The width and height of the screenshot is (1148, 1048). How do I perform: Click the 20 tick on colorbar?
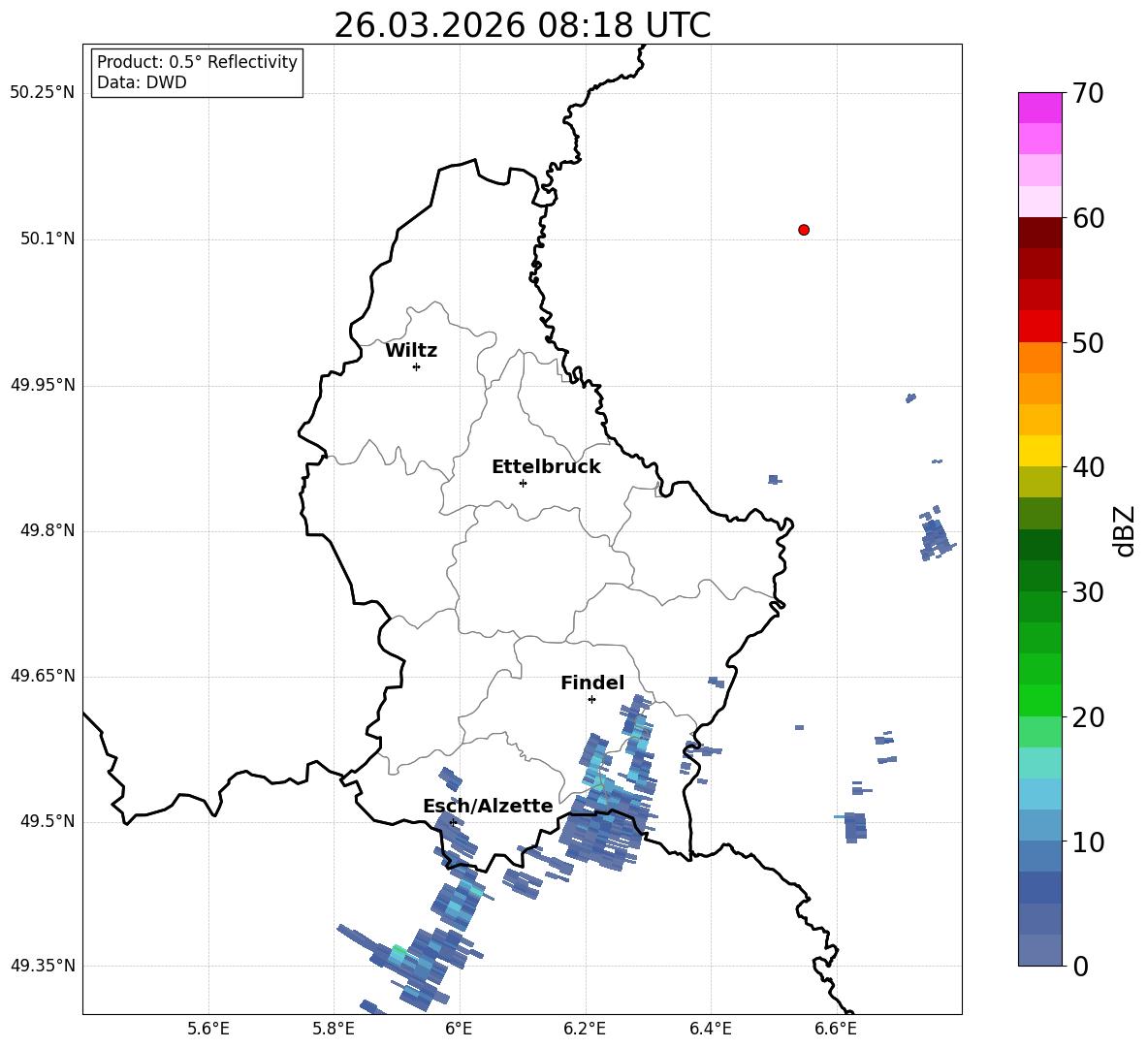(x=1088, y=717)
